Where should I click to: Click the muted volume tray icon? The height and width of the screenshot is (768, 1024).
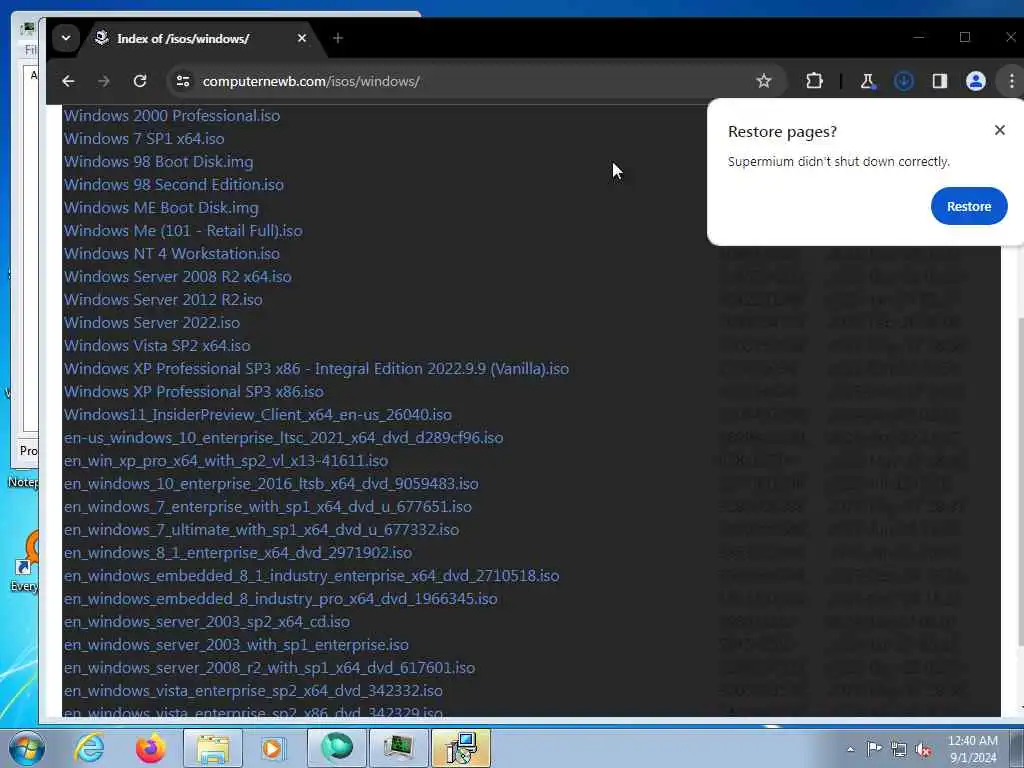tap(923, 750)
